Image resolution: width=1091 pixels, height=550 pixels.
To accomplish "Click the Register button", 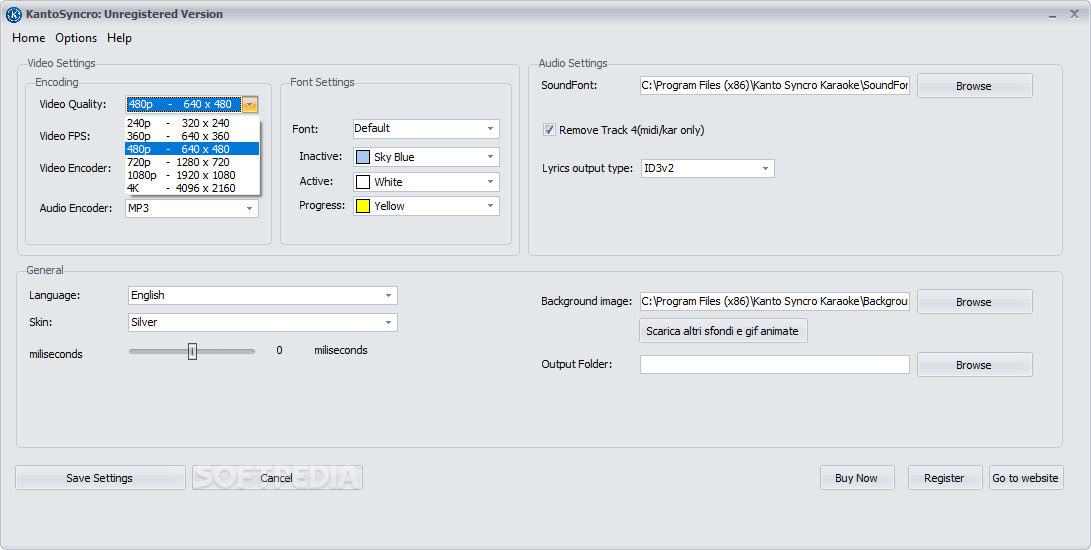I will tap(945, 478).
